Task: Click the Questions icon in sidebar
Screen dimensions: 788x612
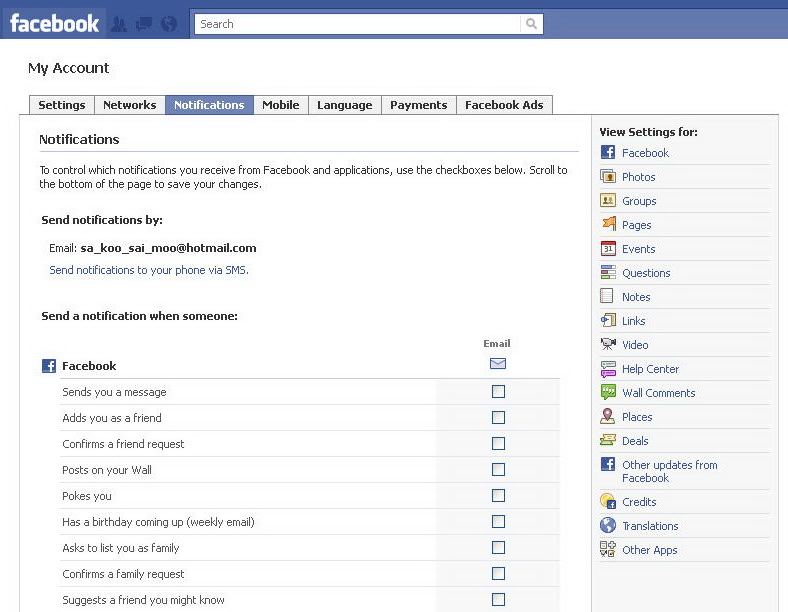Action: tap(608, 272)
